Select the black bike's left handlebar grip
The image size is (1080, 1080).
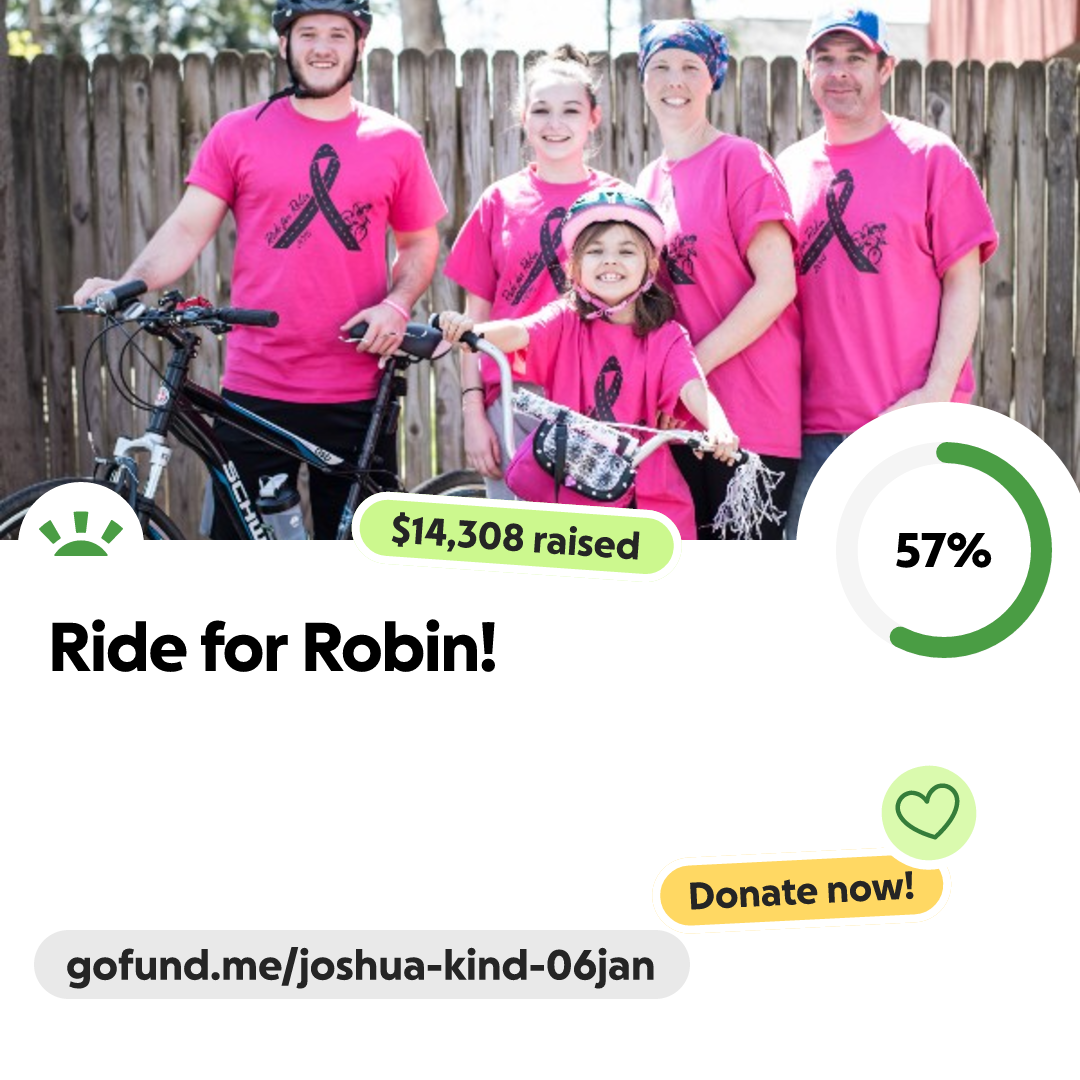point(121,294)
